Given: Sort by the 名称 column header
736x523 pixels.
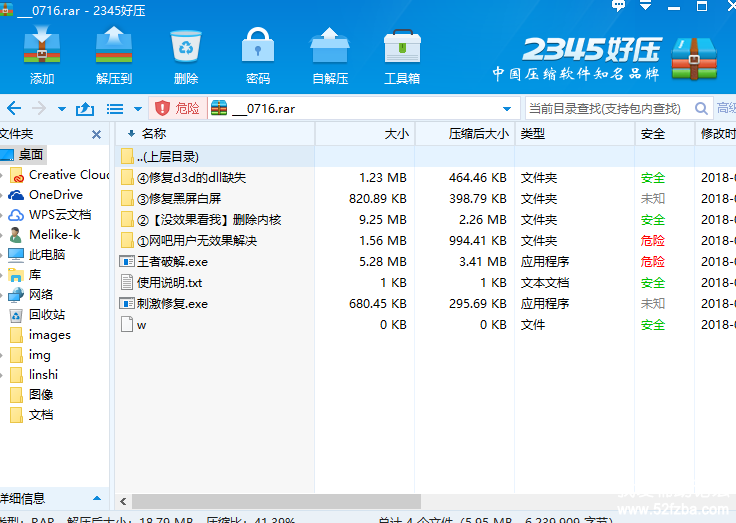Looking at the screenshot, I should click(x=215, y=134).
